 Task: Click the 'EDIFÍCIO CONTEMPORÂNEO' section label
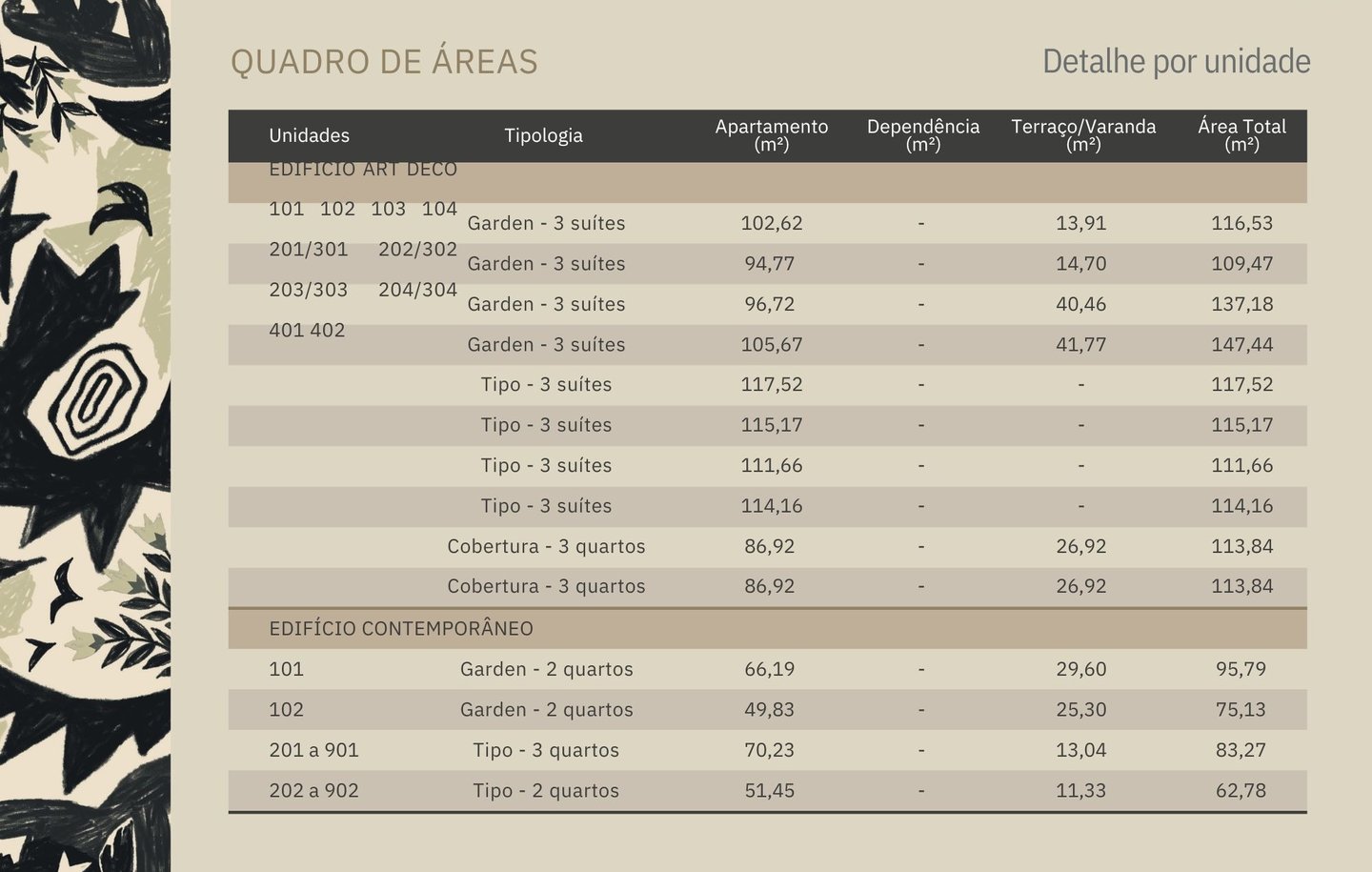click(x=401, y=629)
